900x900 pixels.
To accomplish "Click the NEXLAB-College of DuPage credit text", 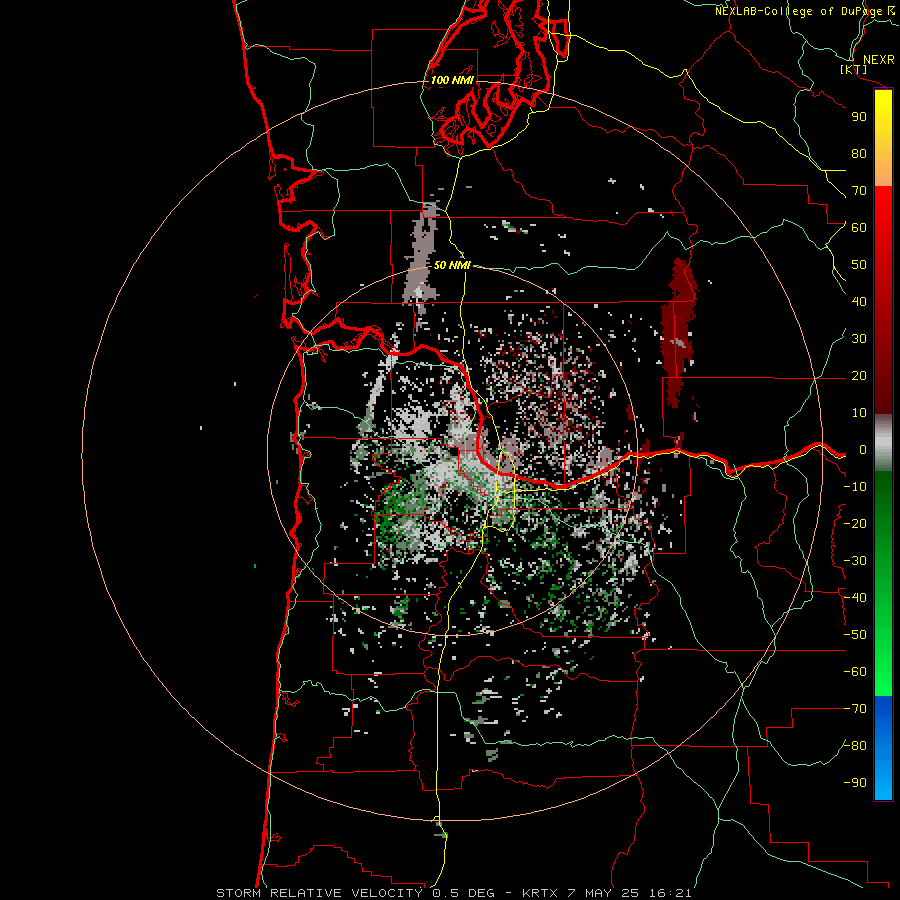I will click(805, 11).
